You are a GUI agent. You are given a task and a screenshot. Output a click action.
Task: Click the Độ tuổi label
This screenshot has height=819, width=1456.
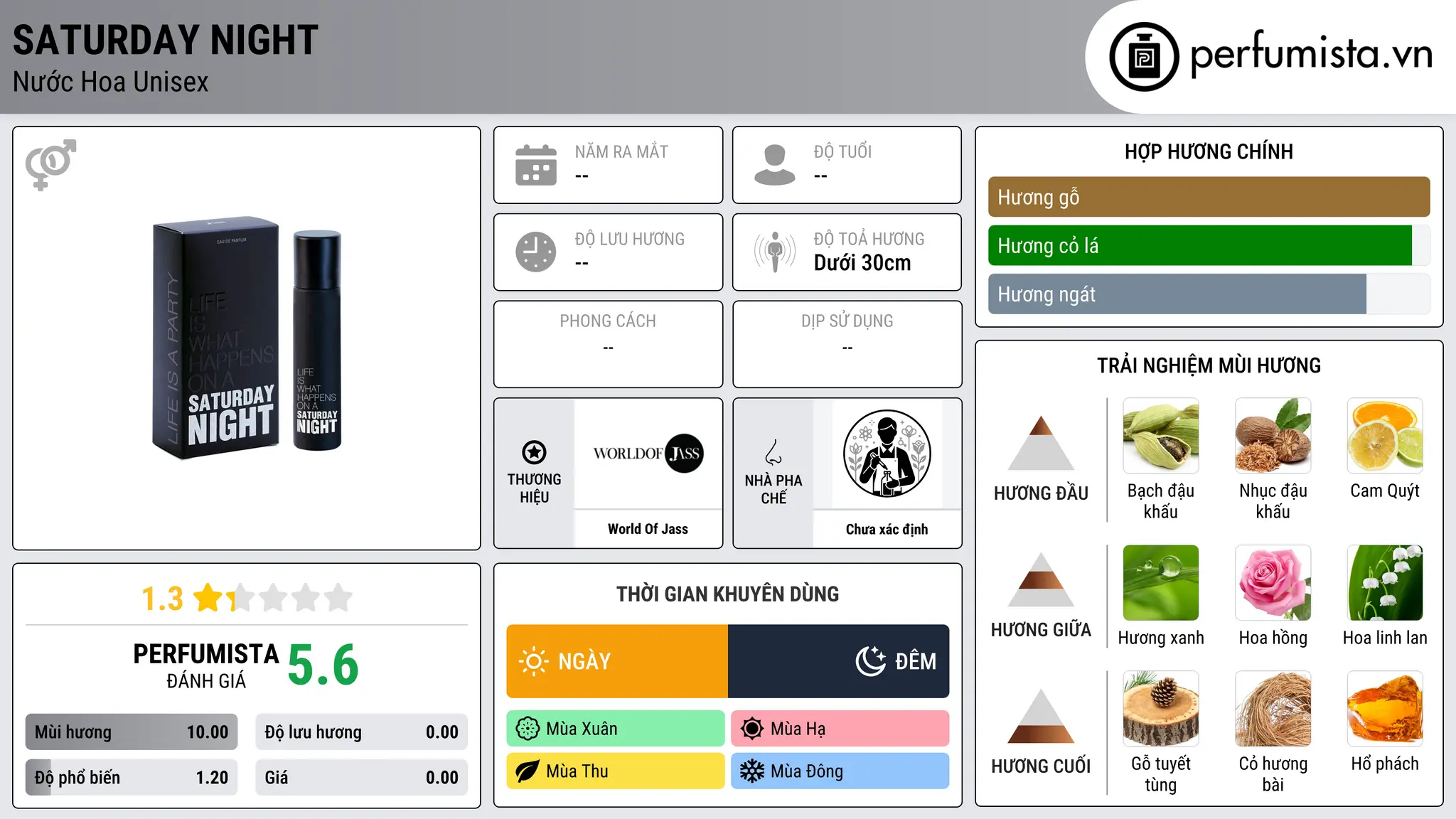(842, 151)
